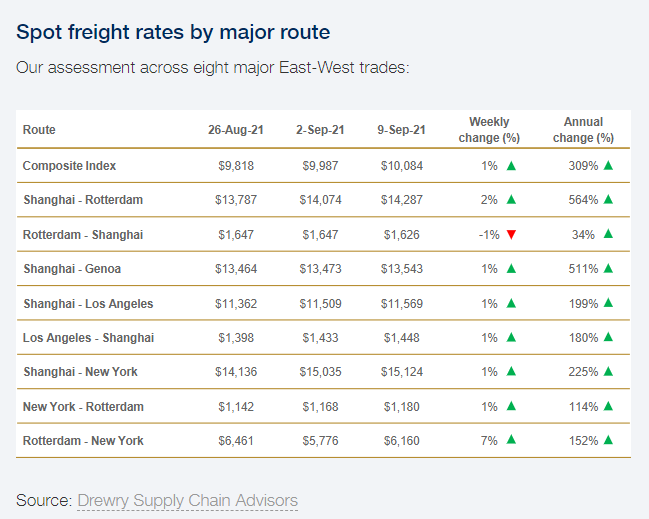Viewport: 649px width, 519px height.
Task: Click the $15,124 Shanghai - New York value
Action: tap(402, 372)
